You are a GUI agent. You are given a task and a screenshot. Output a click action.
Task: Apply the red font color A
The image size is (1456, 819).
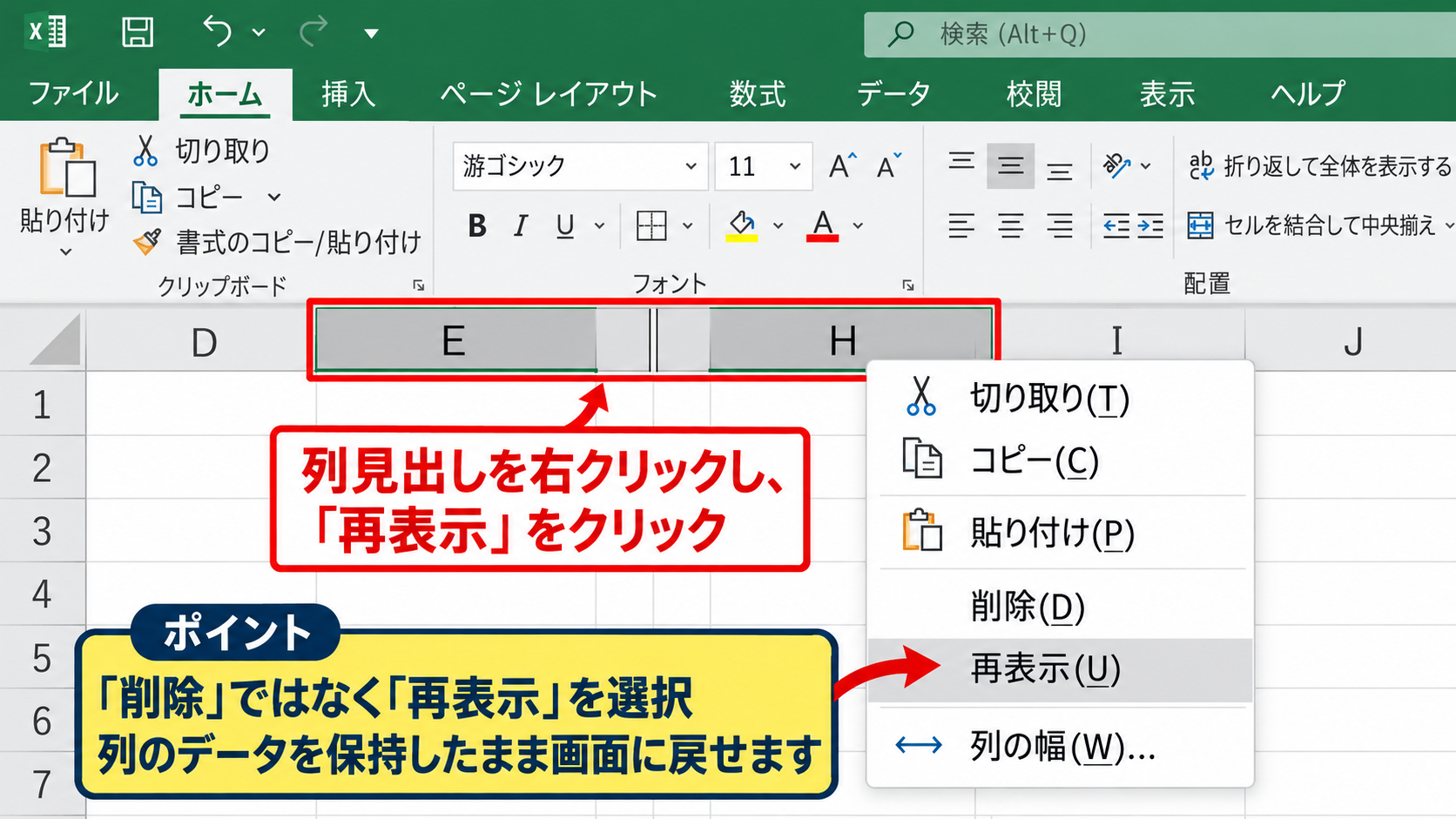pyautogui.click(x=822, y=226)
